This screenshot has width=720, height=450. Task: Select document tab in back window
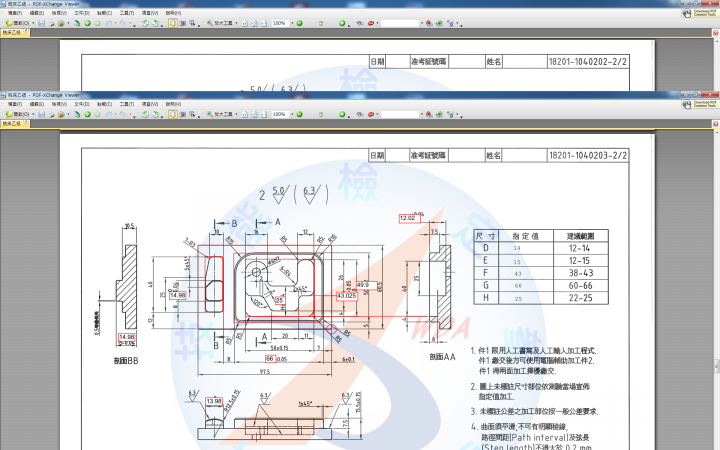click(x=15, y=33)
